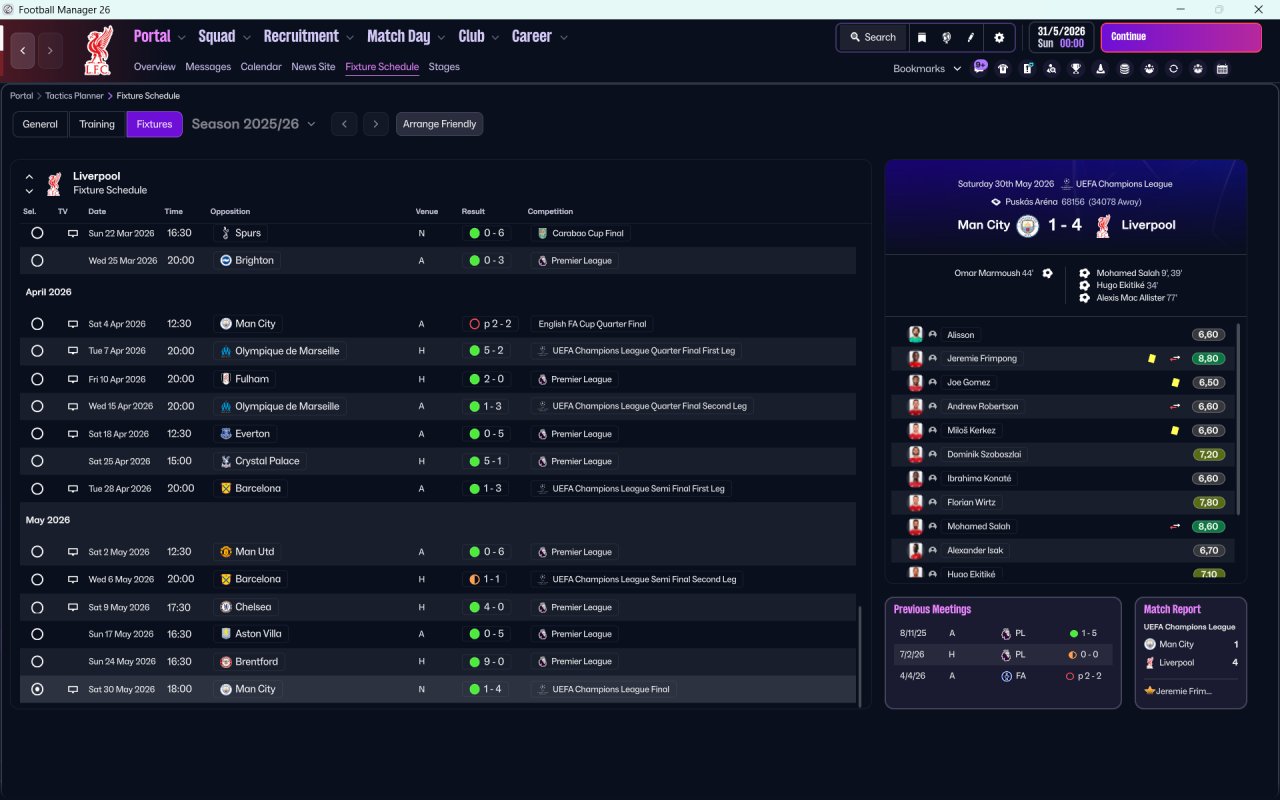This screenshot has height=800, width=1280.
Task: Switch to the Training tab
Action: click(97, 124)
